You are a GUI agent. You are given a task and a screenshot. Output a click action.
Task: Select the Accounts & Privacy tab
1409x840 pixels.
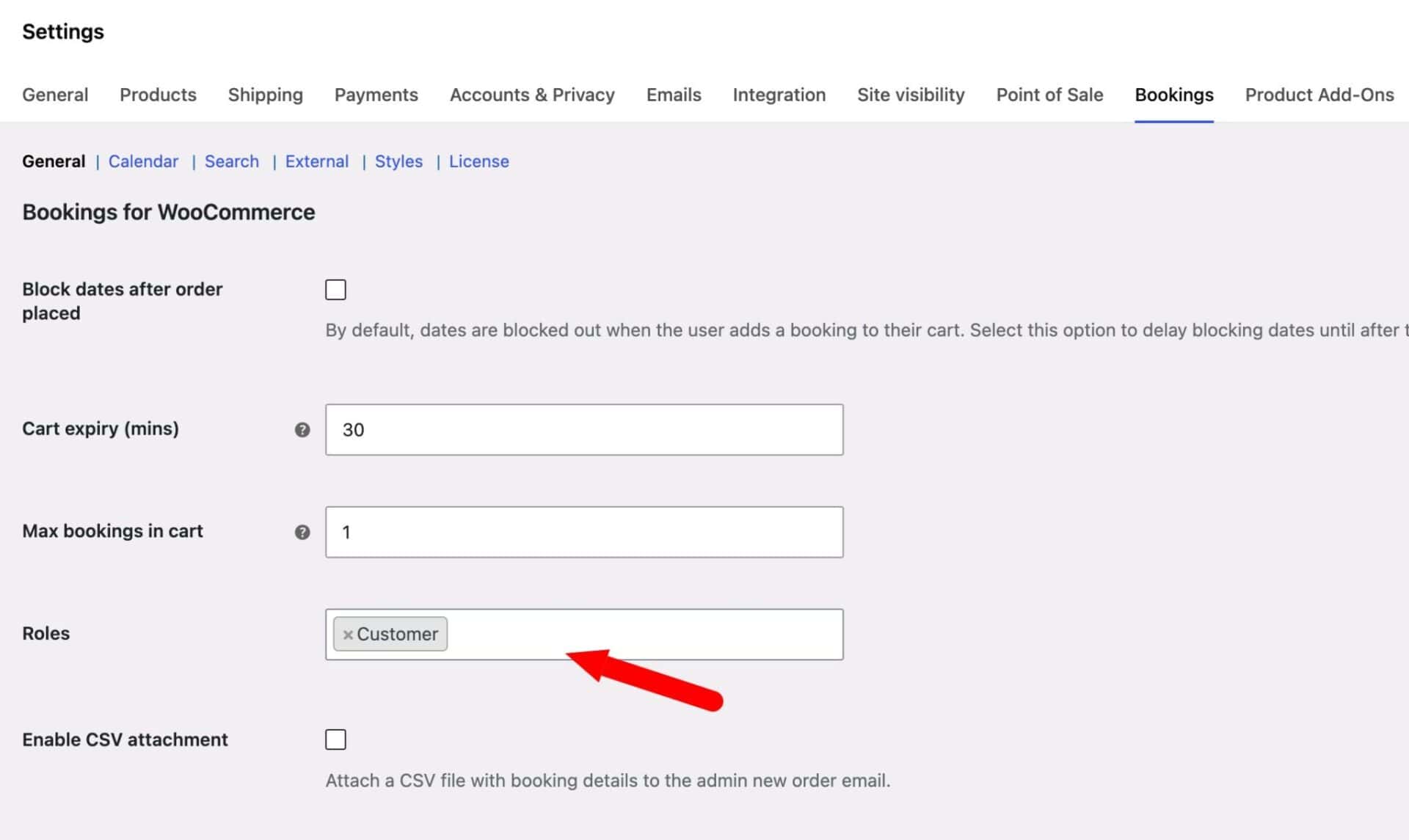point(532,95)
